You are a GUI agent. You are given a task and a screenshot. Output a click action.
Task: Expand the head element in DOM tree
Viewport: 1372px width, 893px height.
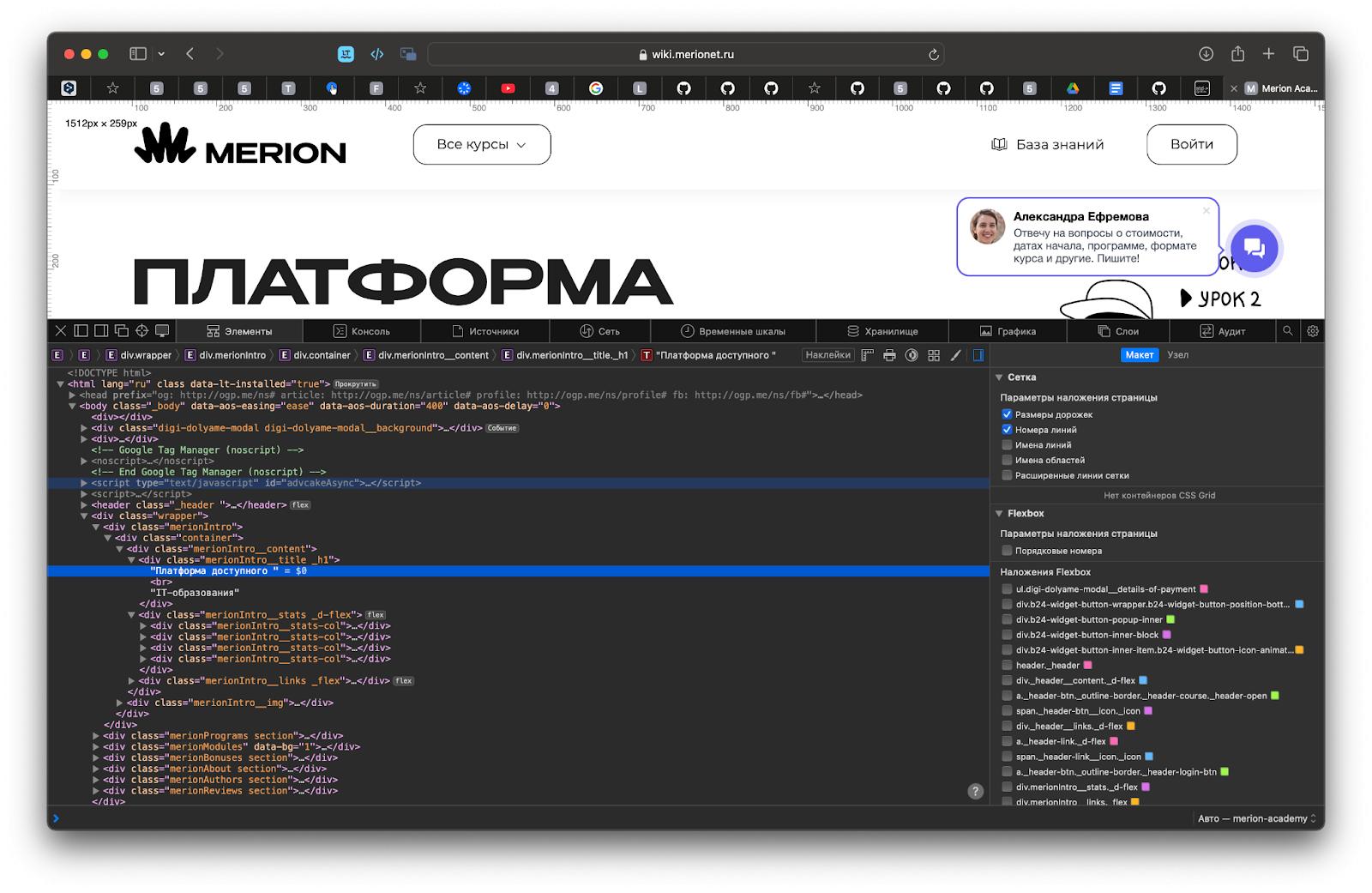tap(73, 395)
